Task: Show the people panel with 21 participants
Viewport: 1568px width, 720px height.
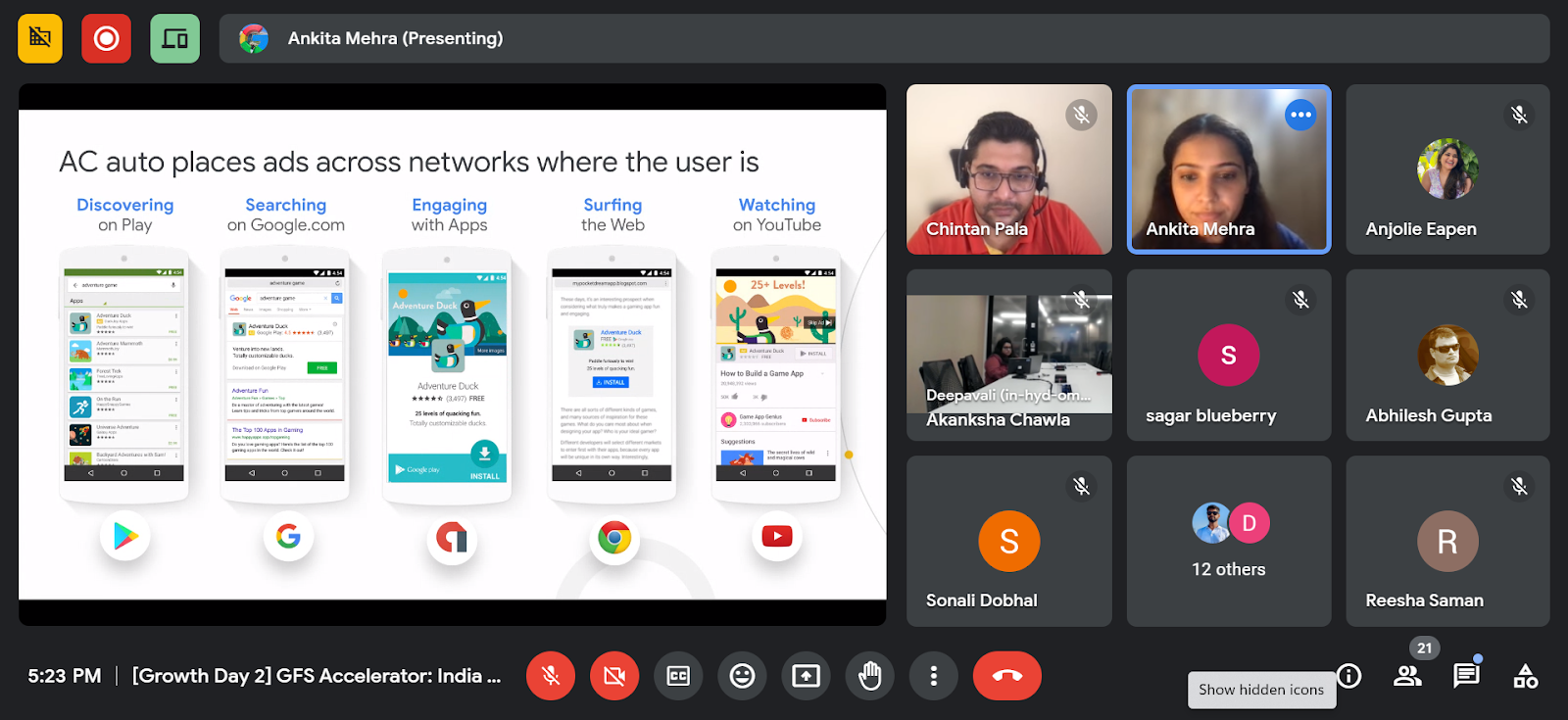Action: pyautogui.click(x=1408, y=676)
